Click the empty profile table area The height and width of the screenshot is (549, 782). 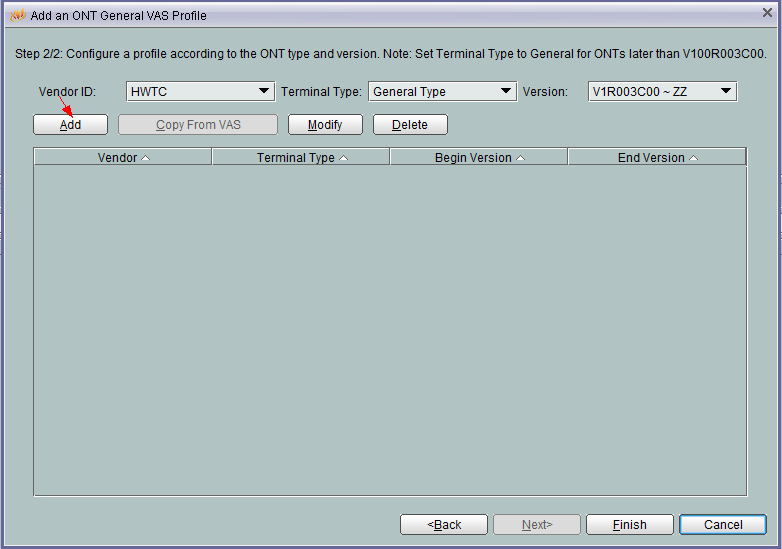390,330
